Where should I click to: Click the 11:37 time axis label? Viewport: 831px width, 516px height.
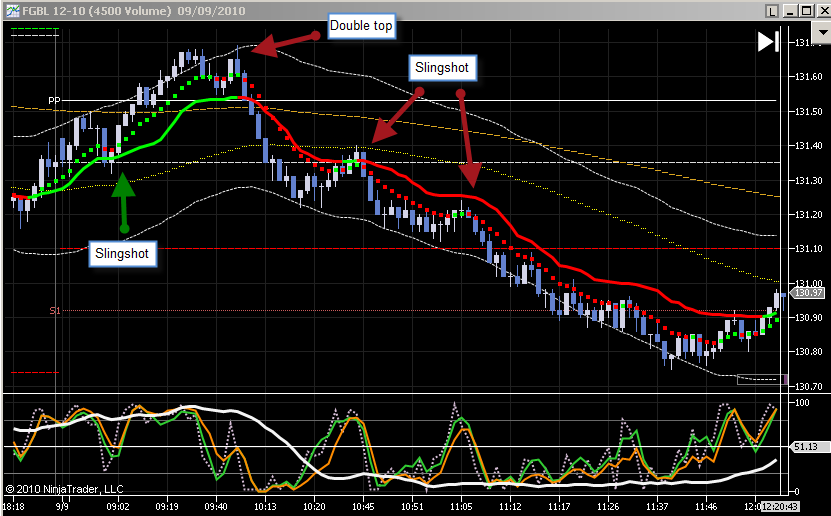(657, 507)
